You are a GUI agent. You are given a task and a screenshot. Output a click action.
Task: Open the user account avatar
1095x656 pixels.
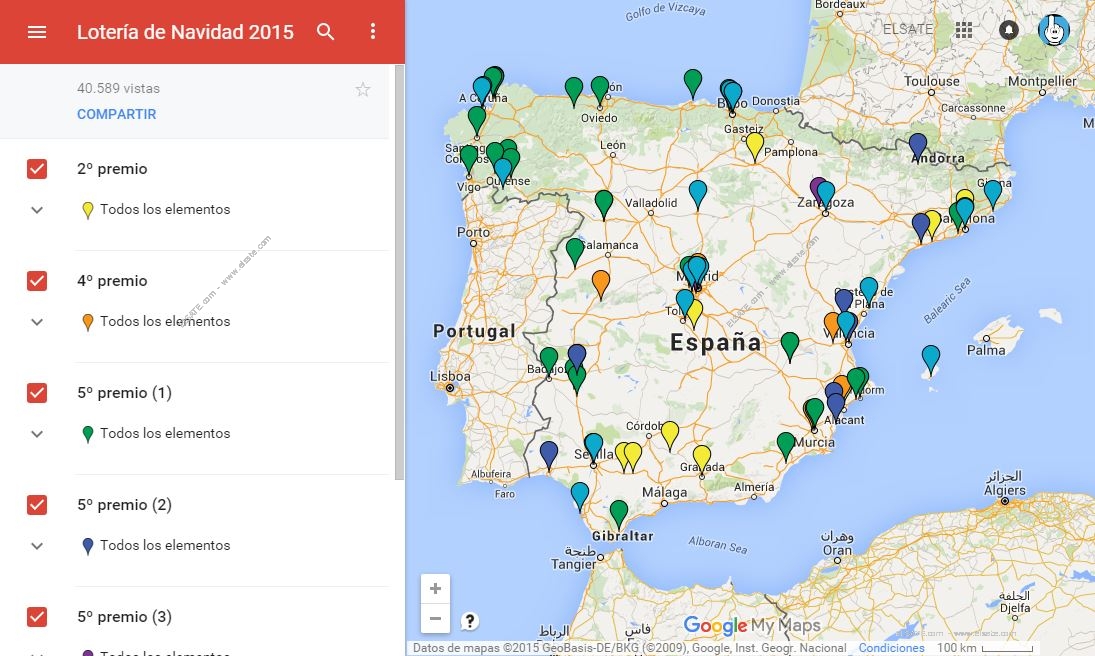[x=1054, y=30]
